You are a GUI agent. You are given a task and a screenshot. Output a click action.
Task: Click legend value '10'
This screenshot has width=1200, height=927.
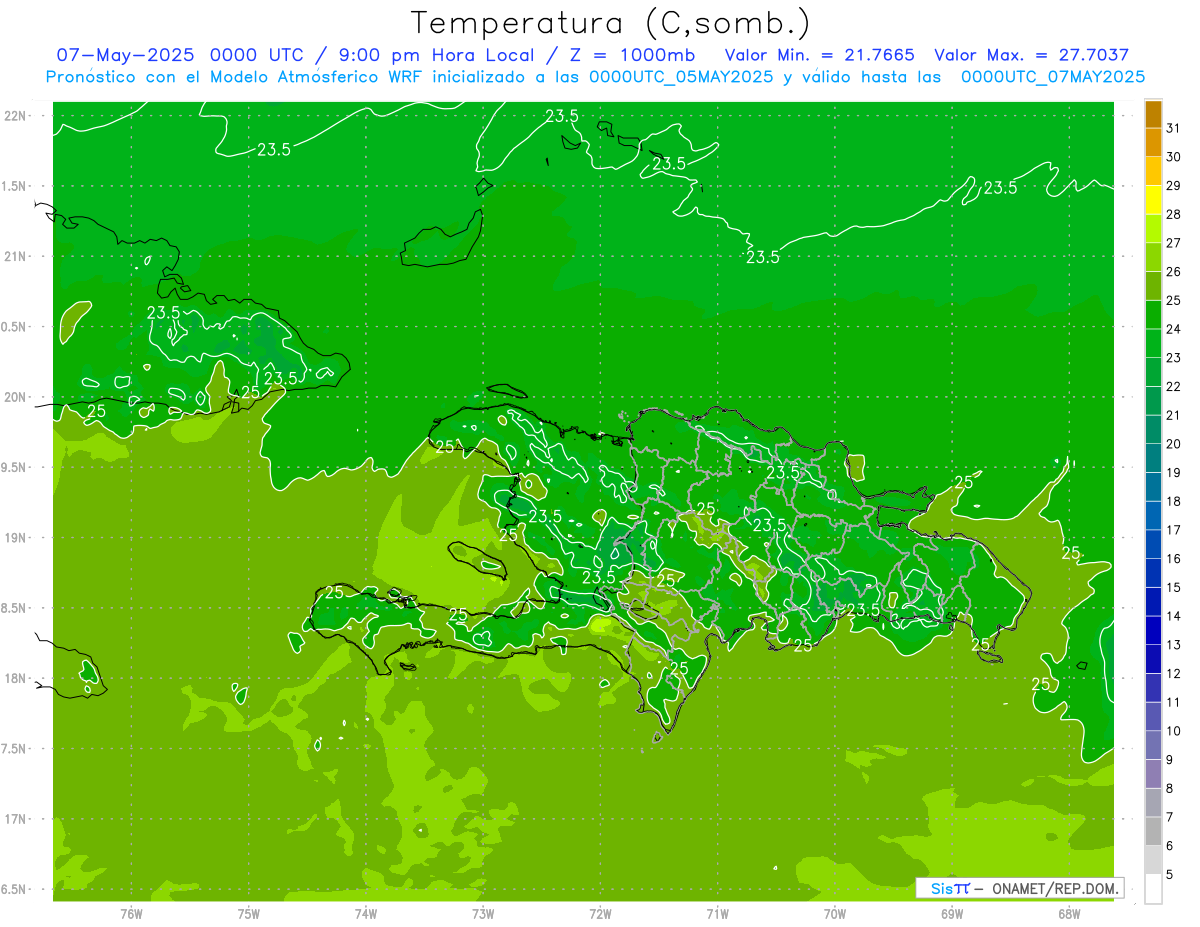[1174, 731]
